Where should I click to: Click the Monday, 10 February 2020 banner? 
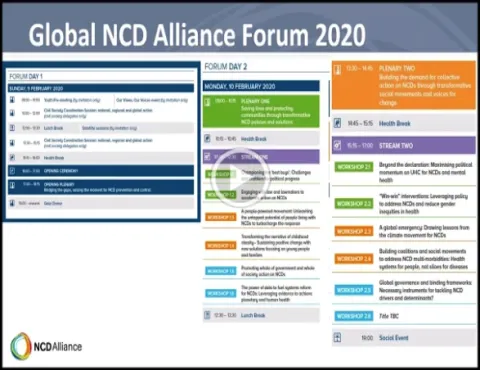tap(261, 86)
